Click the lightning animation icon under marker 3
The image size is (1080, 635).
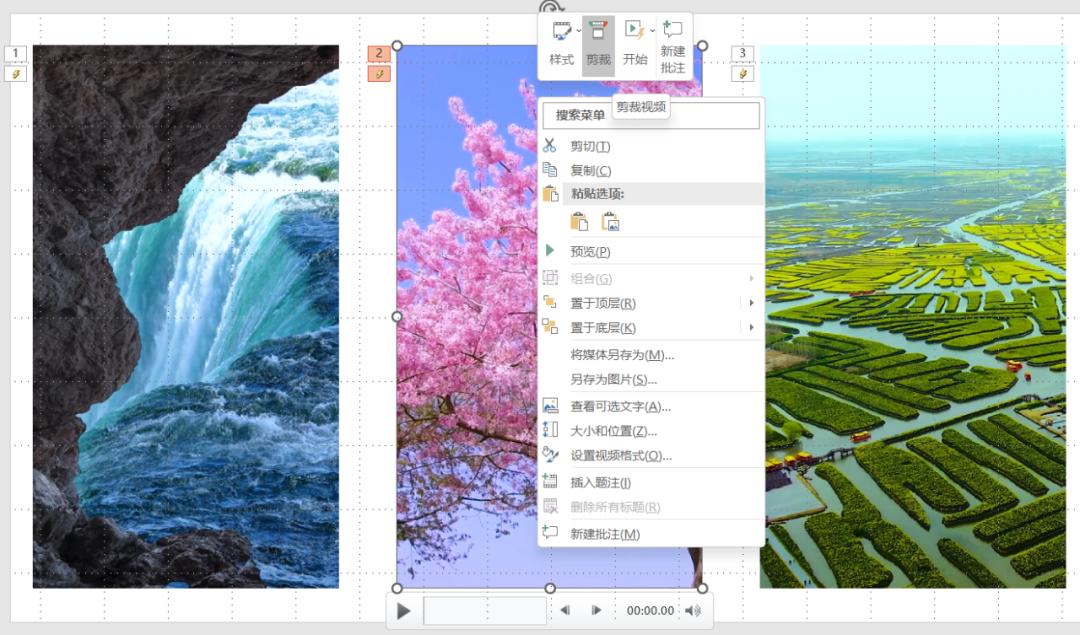(742, 74)
